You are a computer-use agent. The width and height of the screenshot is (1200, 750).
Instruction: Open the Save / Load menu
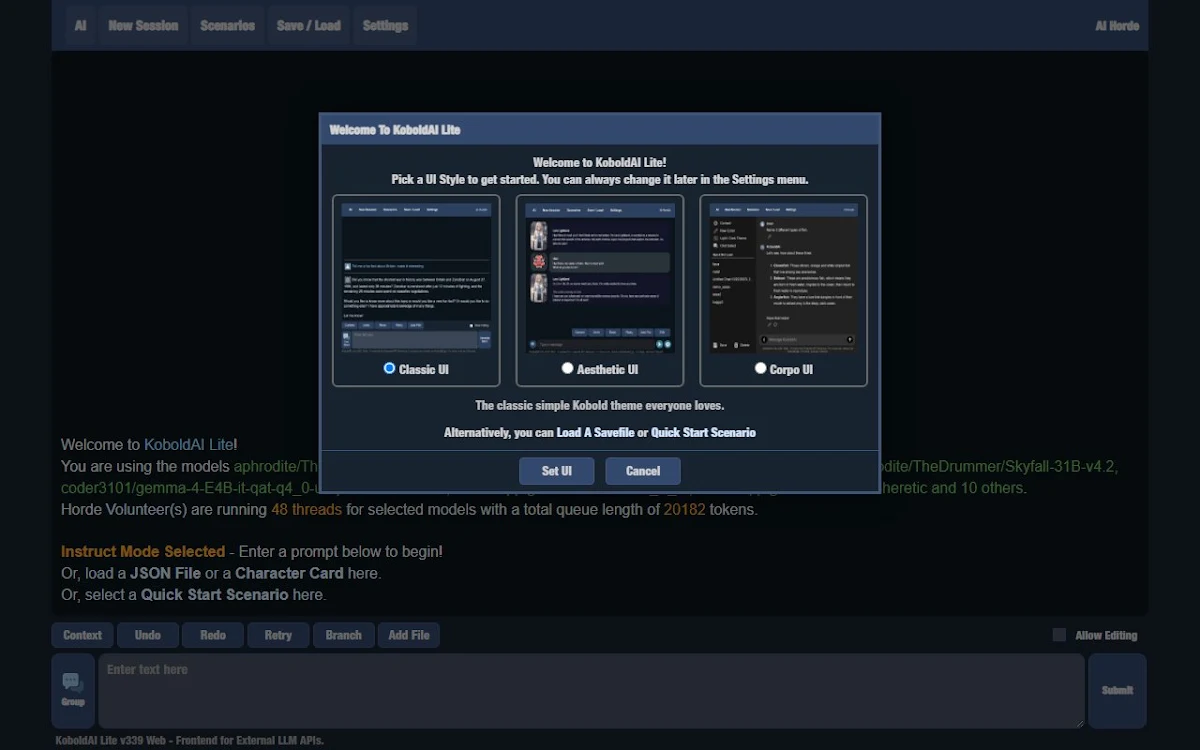point(309,25)
